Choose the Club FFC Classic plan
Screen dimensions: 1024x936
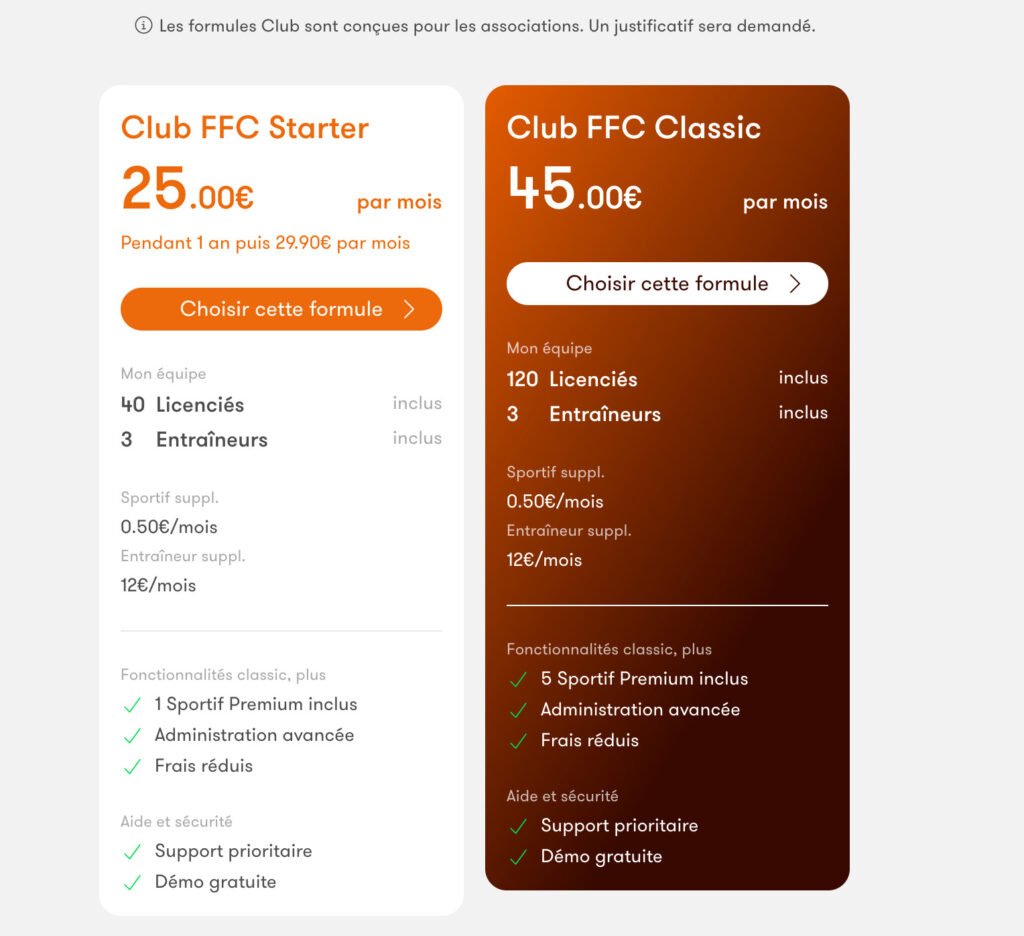(667, 284)
